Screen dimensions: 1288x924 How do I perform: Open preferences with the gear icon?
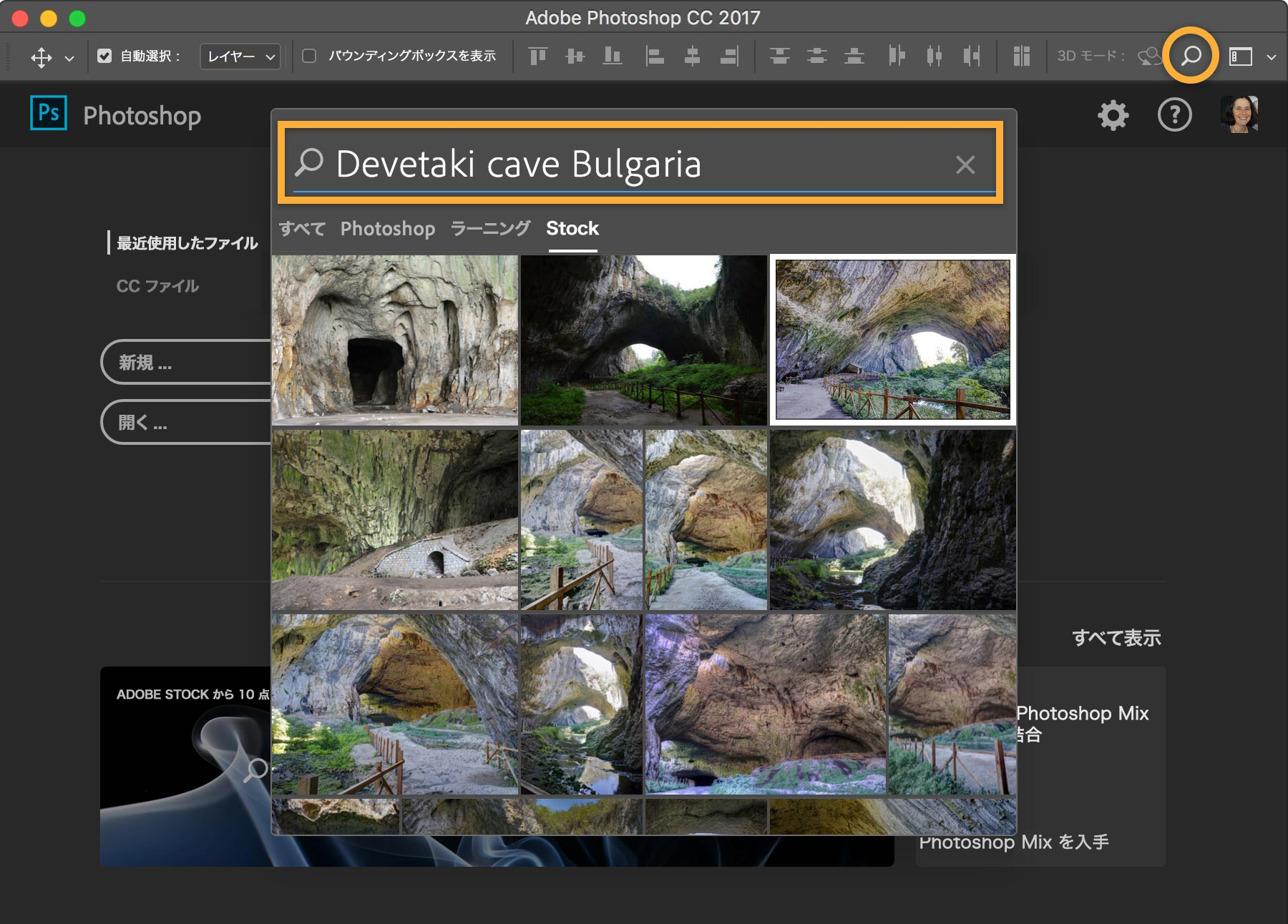point(1113,115)
